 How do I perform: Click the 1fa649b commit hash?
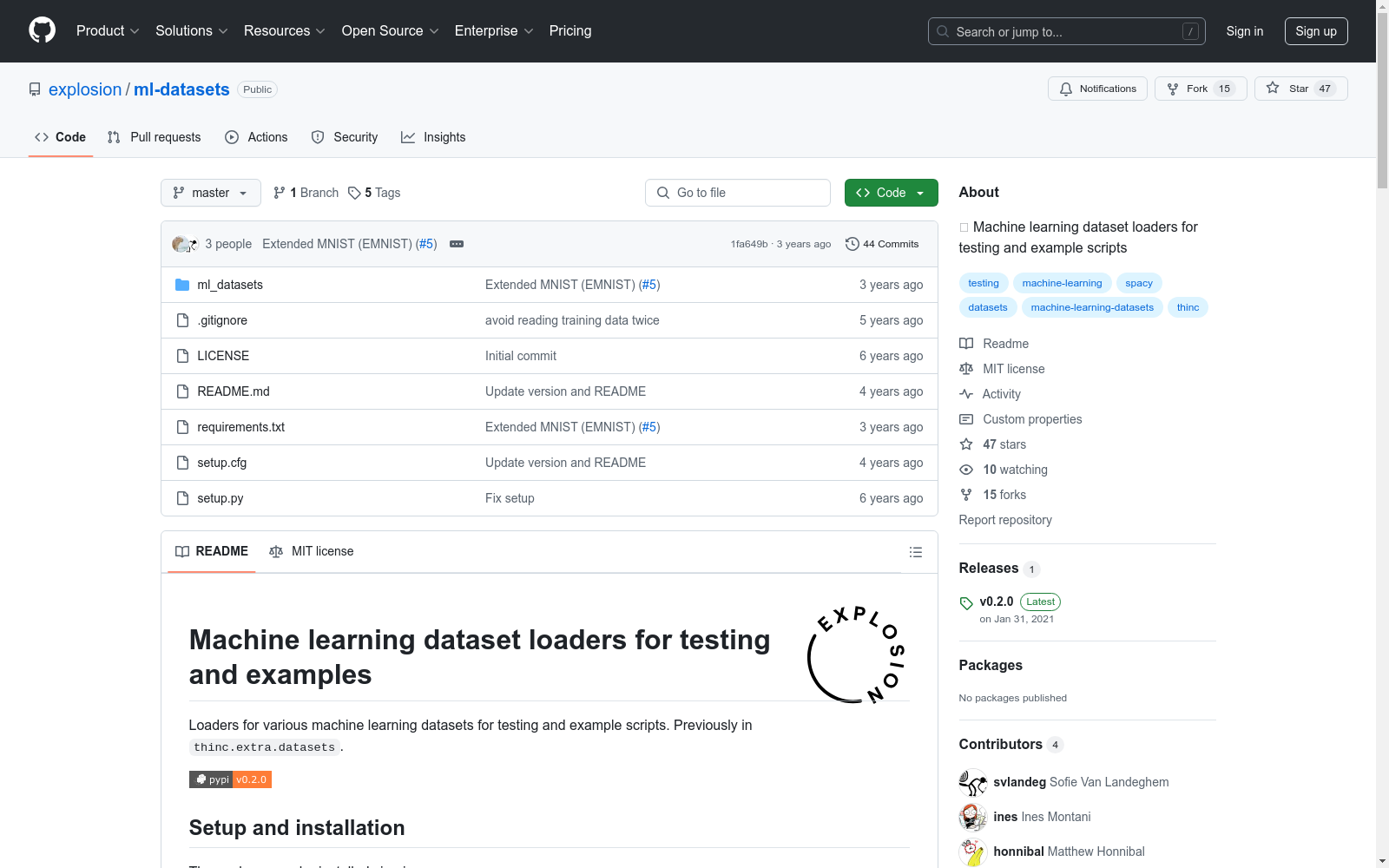coord(749,244)
